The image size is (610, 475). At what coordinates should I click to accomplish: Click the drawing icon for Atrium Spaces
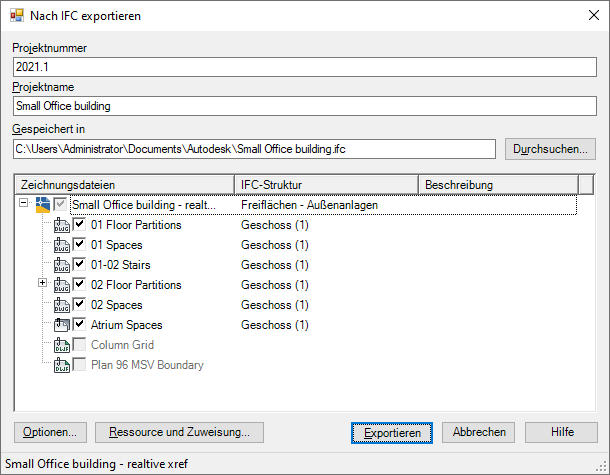(61, 325)
